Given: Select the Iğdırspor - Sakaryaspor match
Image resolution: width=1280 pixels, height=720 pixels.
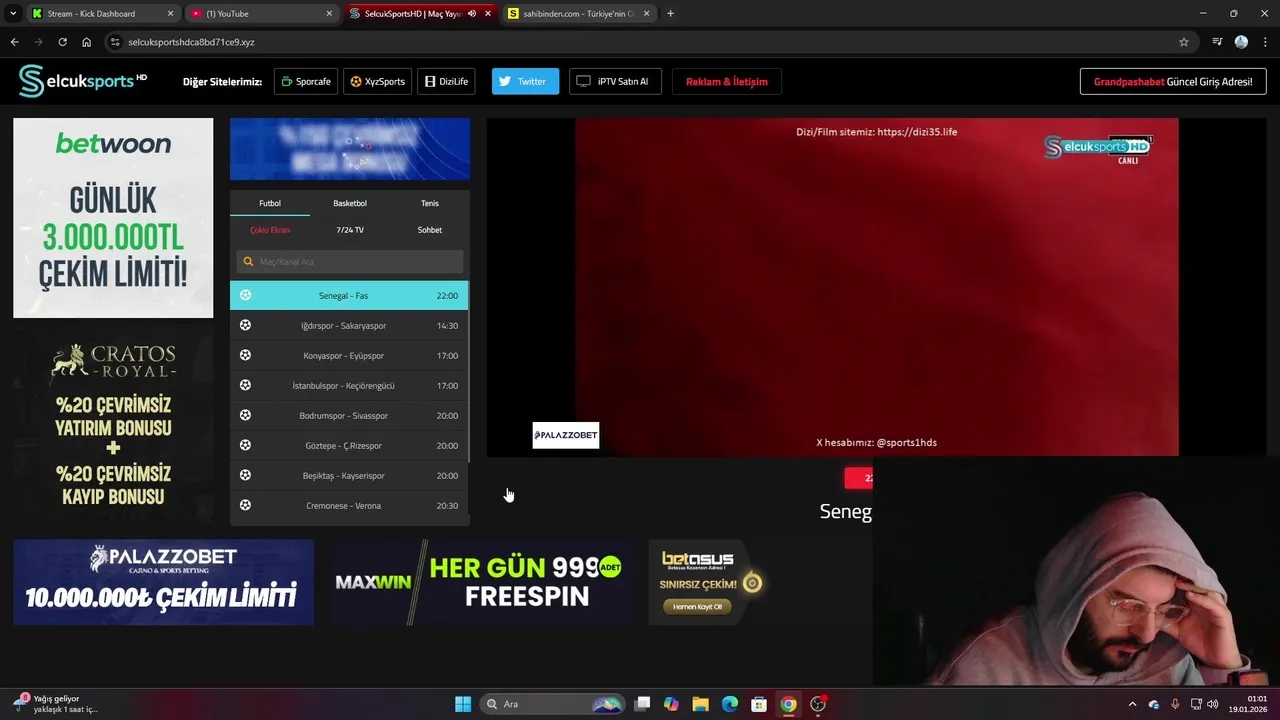Looking at the screenshot, I should (x=349, y=325).
